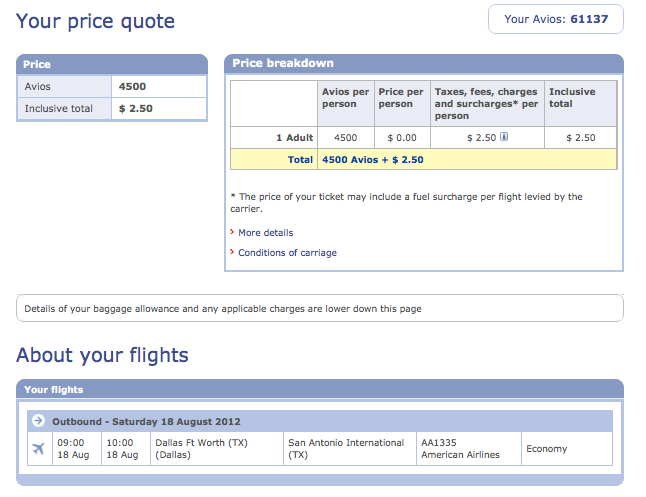The width and height of the screenshot is (646, 497).
Task: Click the airplane icon in flight row
Action: [x=38, y=448]
